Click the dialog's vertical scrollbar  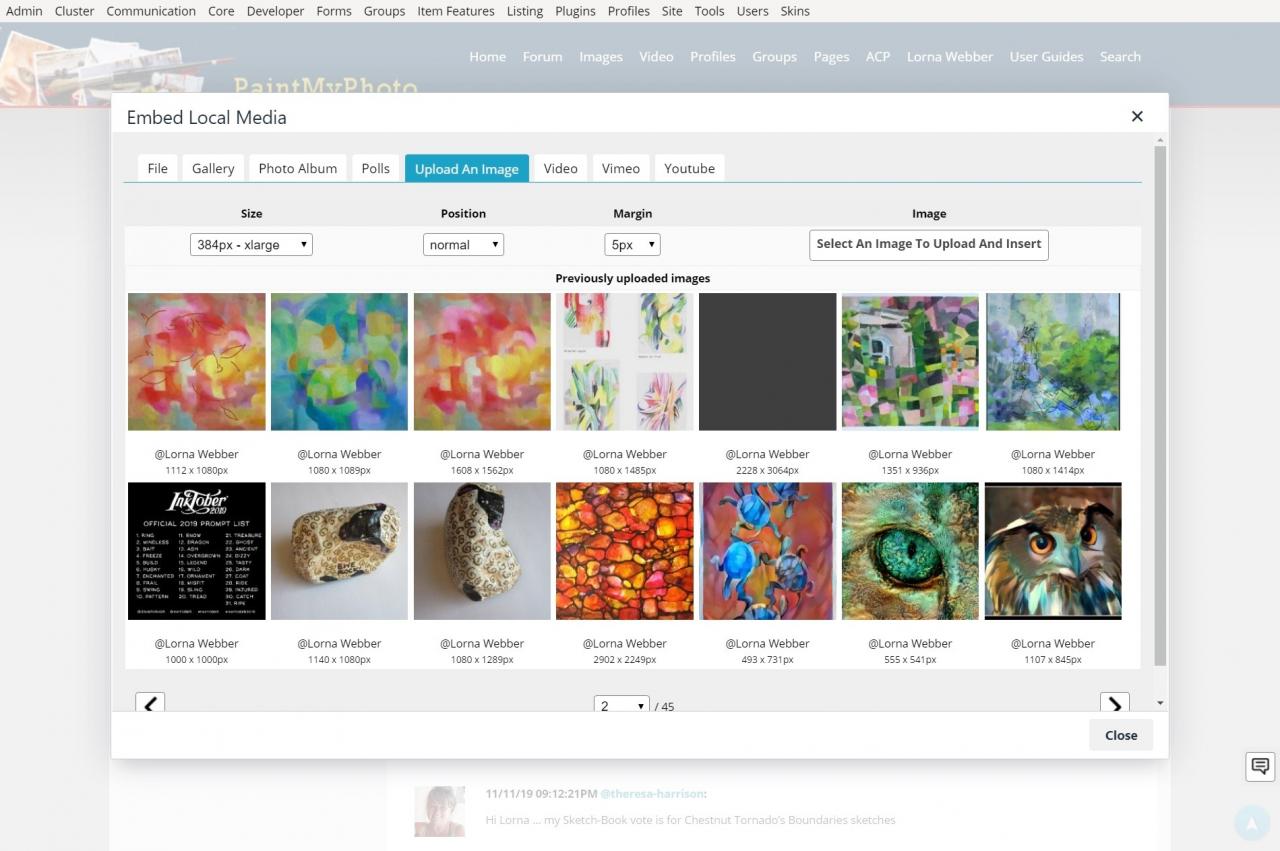(x=1160, y=400)
